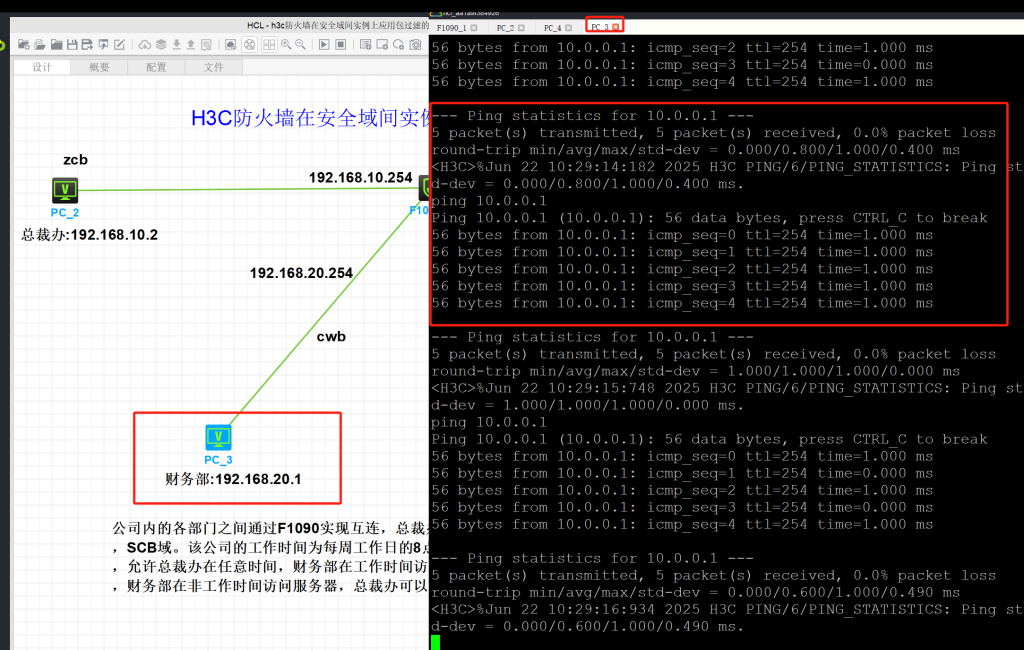Stop all devices with the stop button
This screenshot has height=650, width=1024.
coord(340,44)
